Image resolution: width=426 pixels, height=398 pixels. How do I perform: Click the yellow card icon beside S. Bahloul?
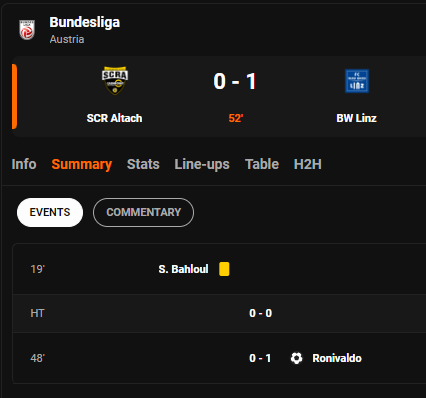pos(224,269)
